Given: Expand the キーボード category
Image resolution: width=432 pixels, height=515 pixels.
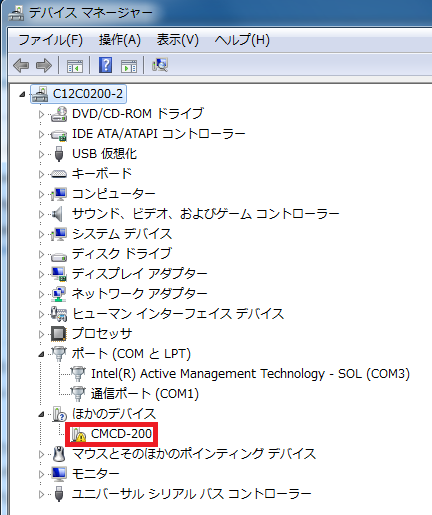Looking at the screenshot, I should pyautogui.click(x=41, y=174).
